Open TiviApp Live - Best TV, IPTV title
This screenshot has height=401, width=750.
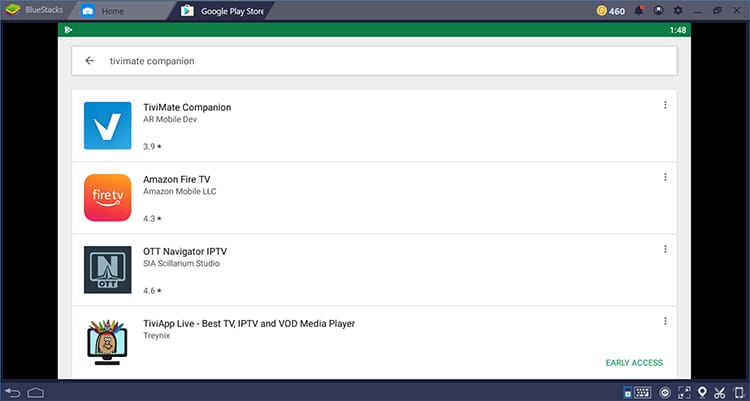point(249,323)
